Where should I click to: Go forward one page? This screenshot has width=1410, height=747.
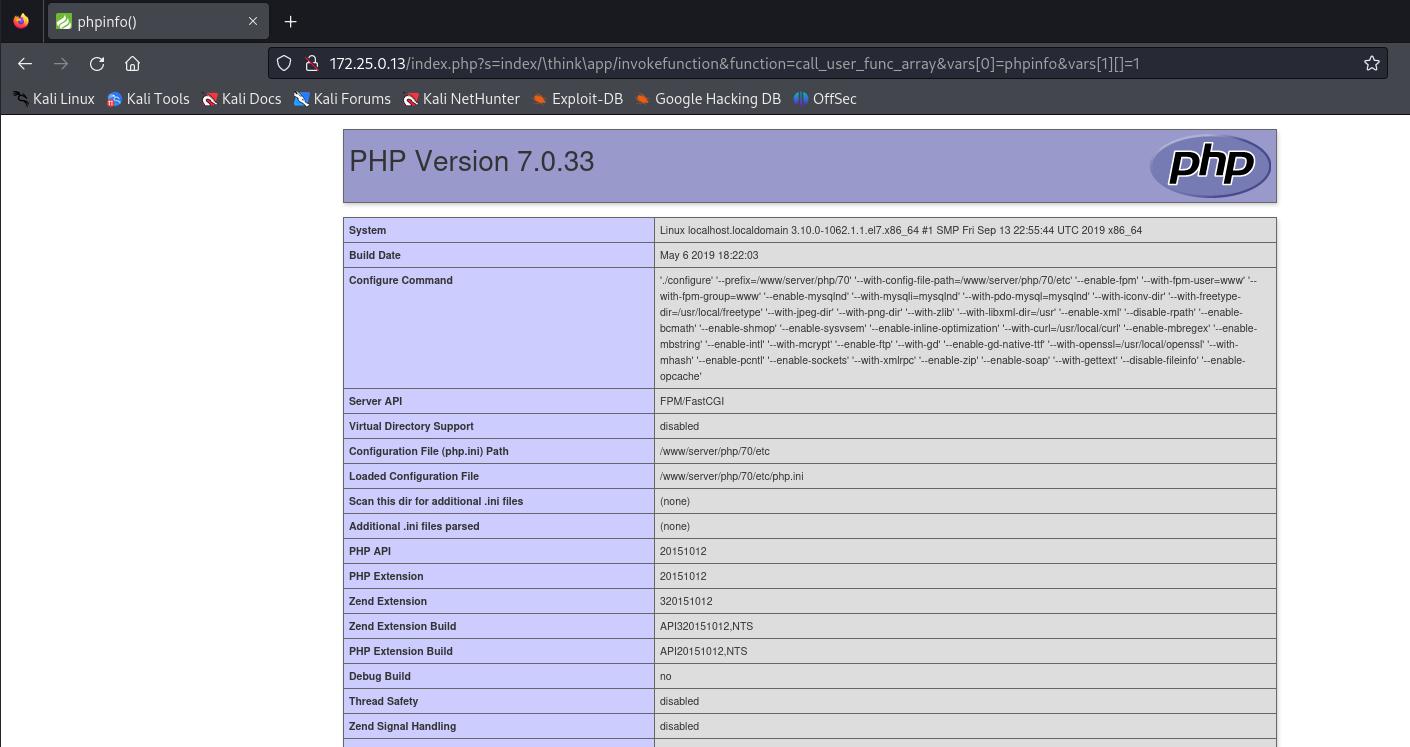click(61, 63)
